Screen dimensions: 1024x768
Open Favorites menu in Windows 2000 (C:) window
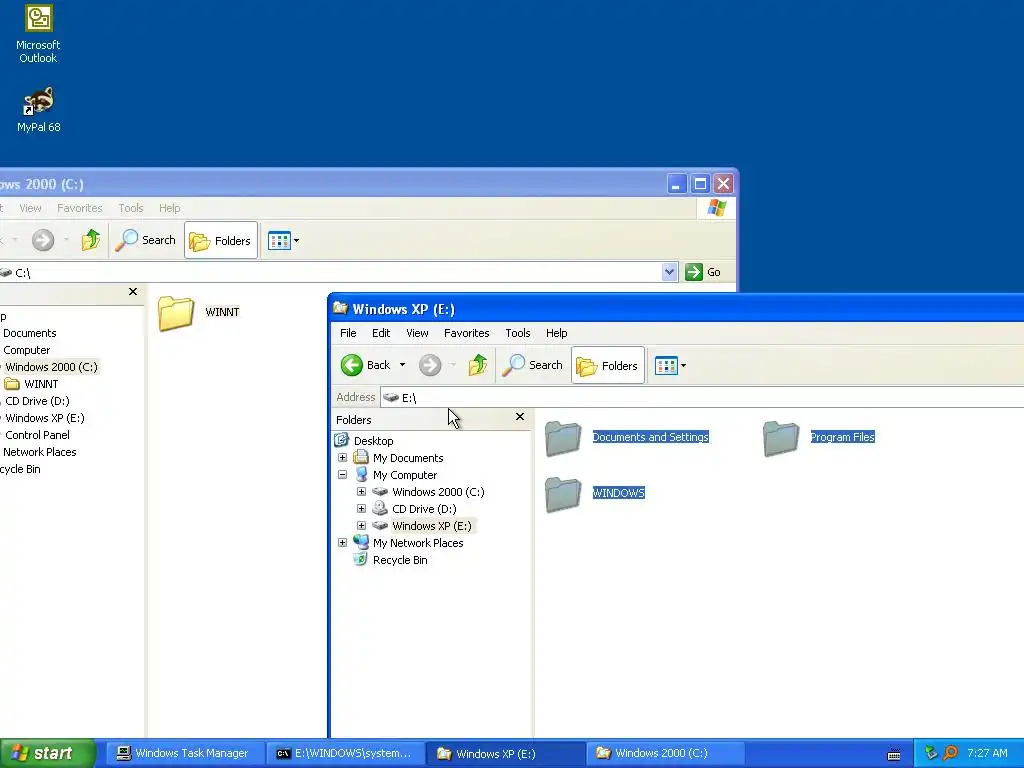pyautogui.click(x=80, y=208)
